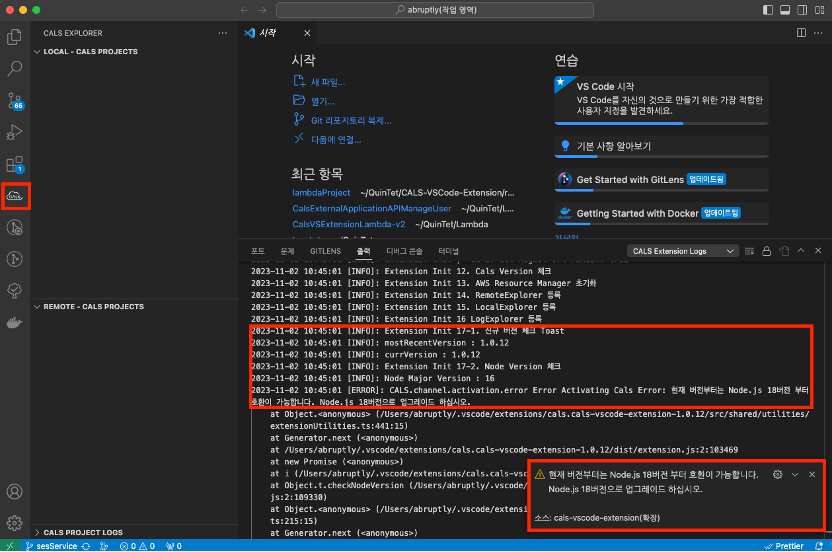Toggle bottom panel layout icon
This screenshot has width=832, height=552.
point(785,10)
